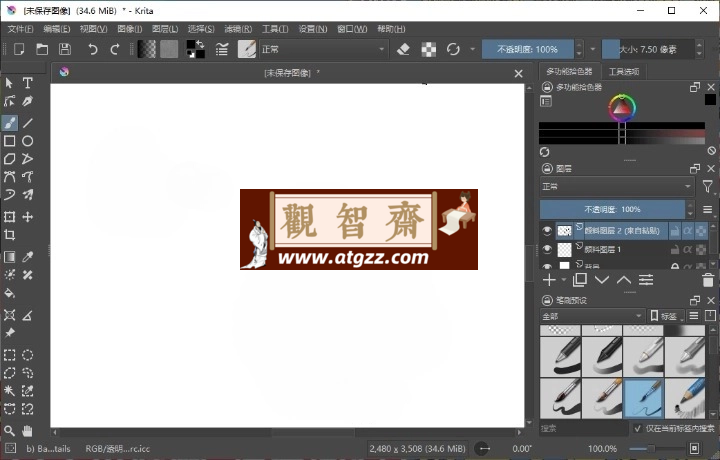Select the Zoom magnifier tool
Image resolution: width=720 pixels, height=460 pixels.
[9, 431]
